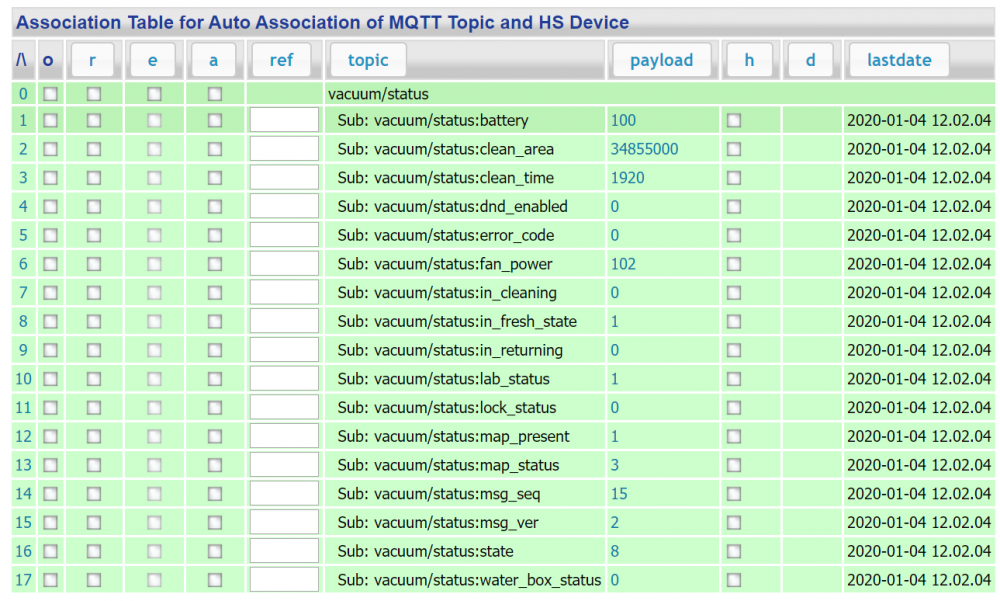Click the "ref" column header button
The image size is (1000, 601).
(282, 60)
